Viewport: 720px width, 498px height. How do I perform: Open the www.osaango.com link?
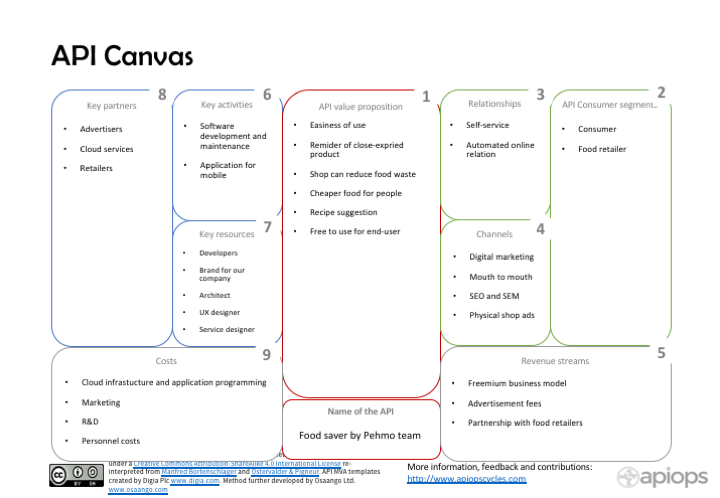[138, 490]
